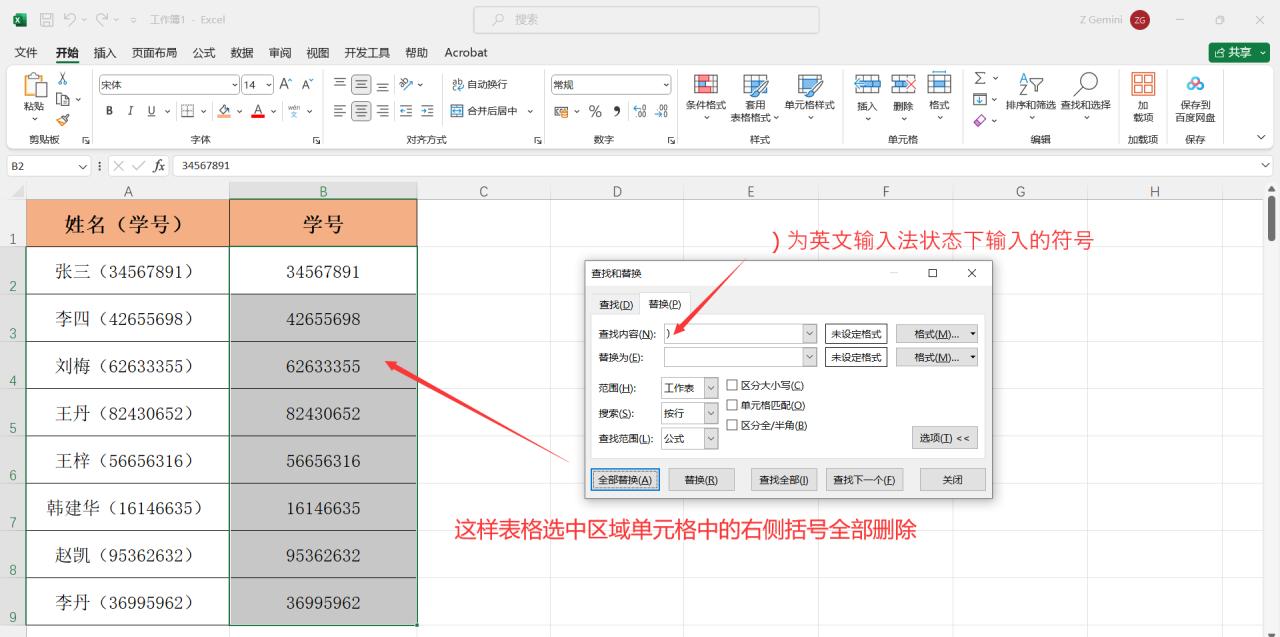Open 条件格式 conditional formatting
The width and height of the screenshot is (1280, 637).
tap(706, 95)
